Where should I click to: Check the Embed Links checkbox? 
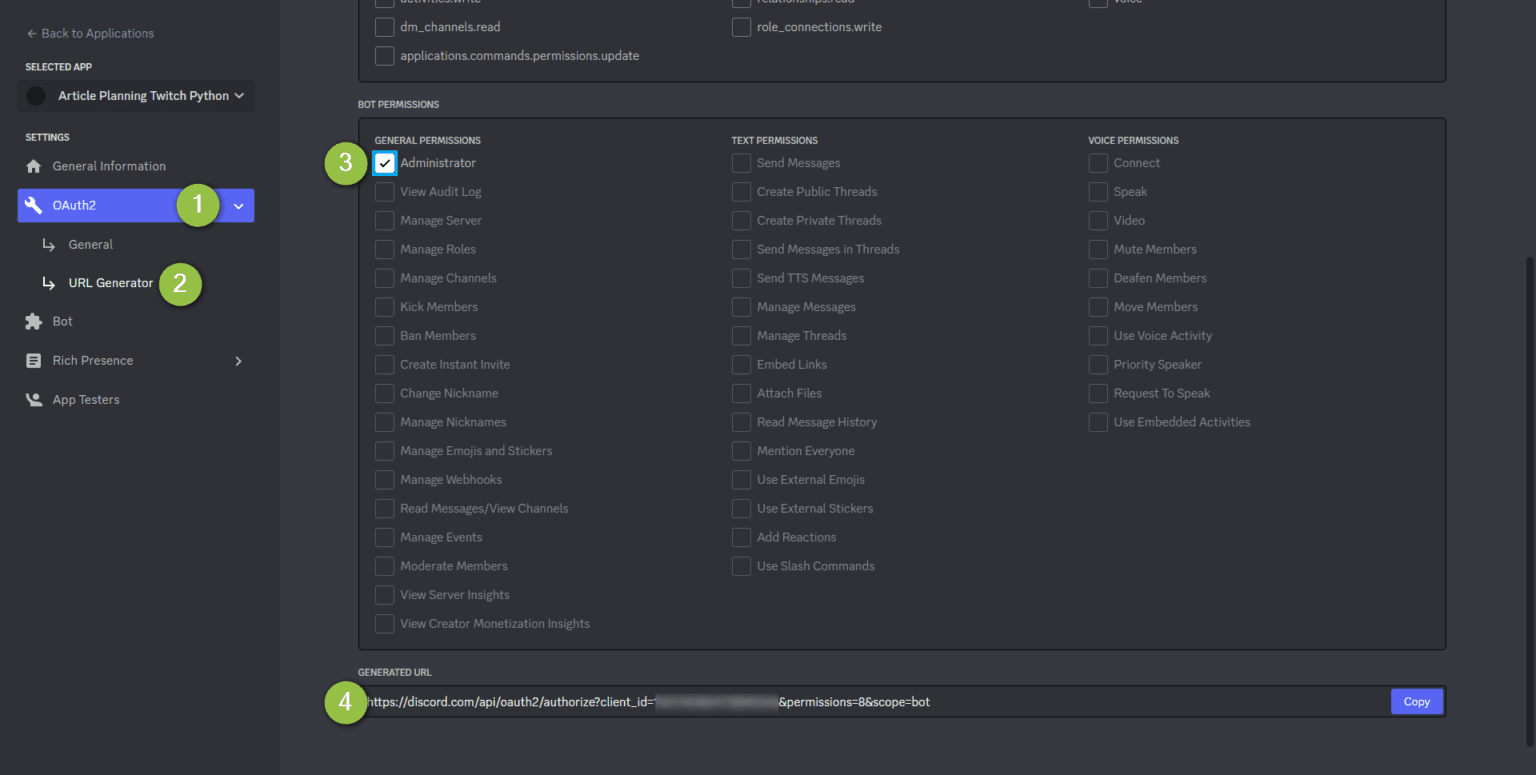coord(741,365)
